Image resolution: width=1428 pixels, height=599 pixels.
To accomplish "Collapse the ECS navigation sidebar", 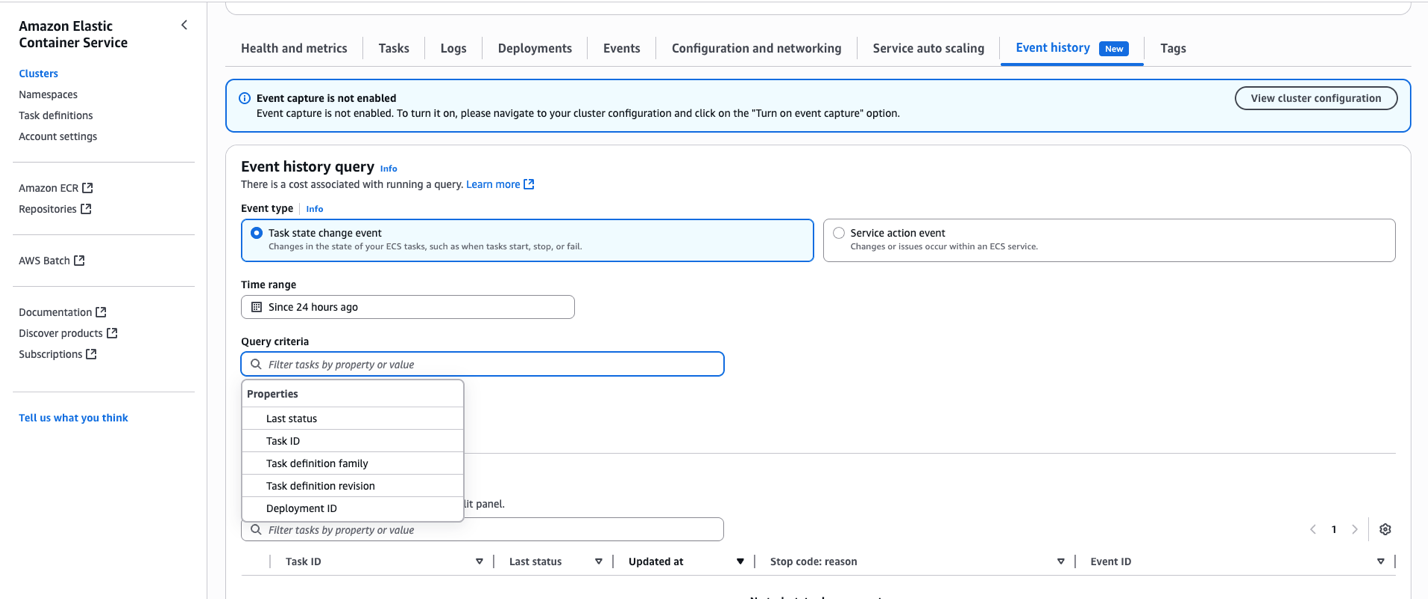I will click(184, 24).
